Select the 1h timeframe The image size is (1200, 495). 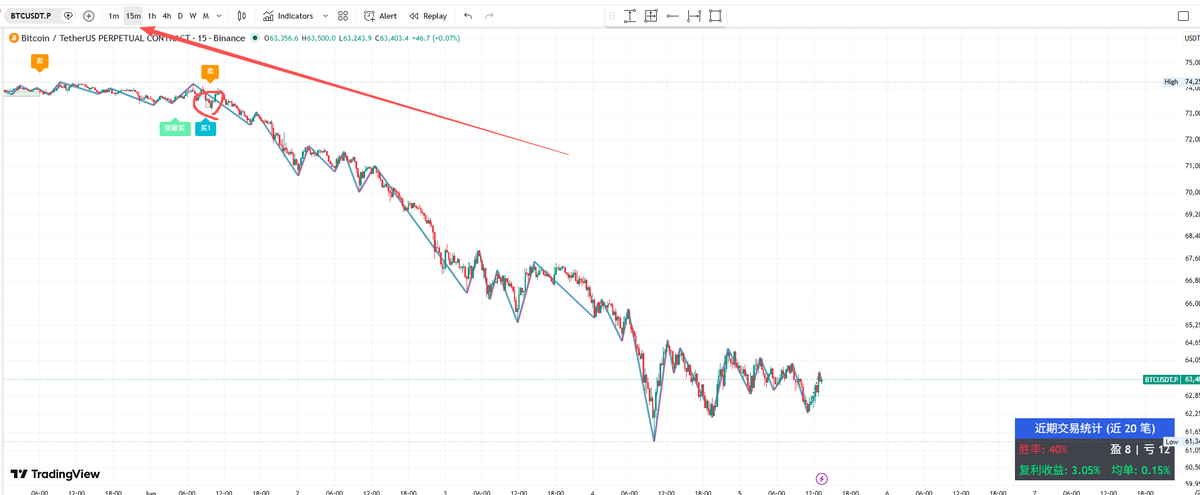152,16
